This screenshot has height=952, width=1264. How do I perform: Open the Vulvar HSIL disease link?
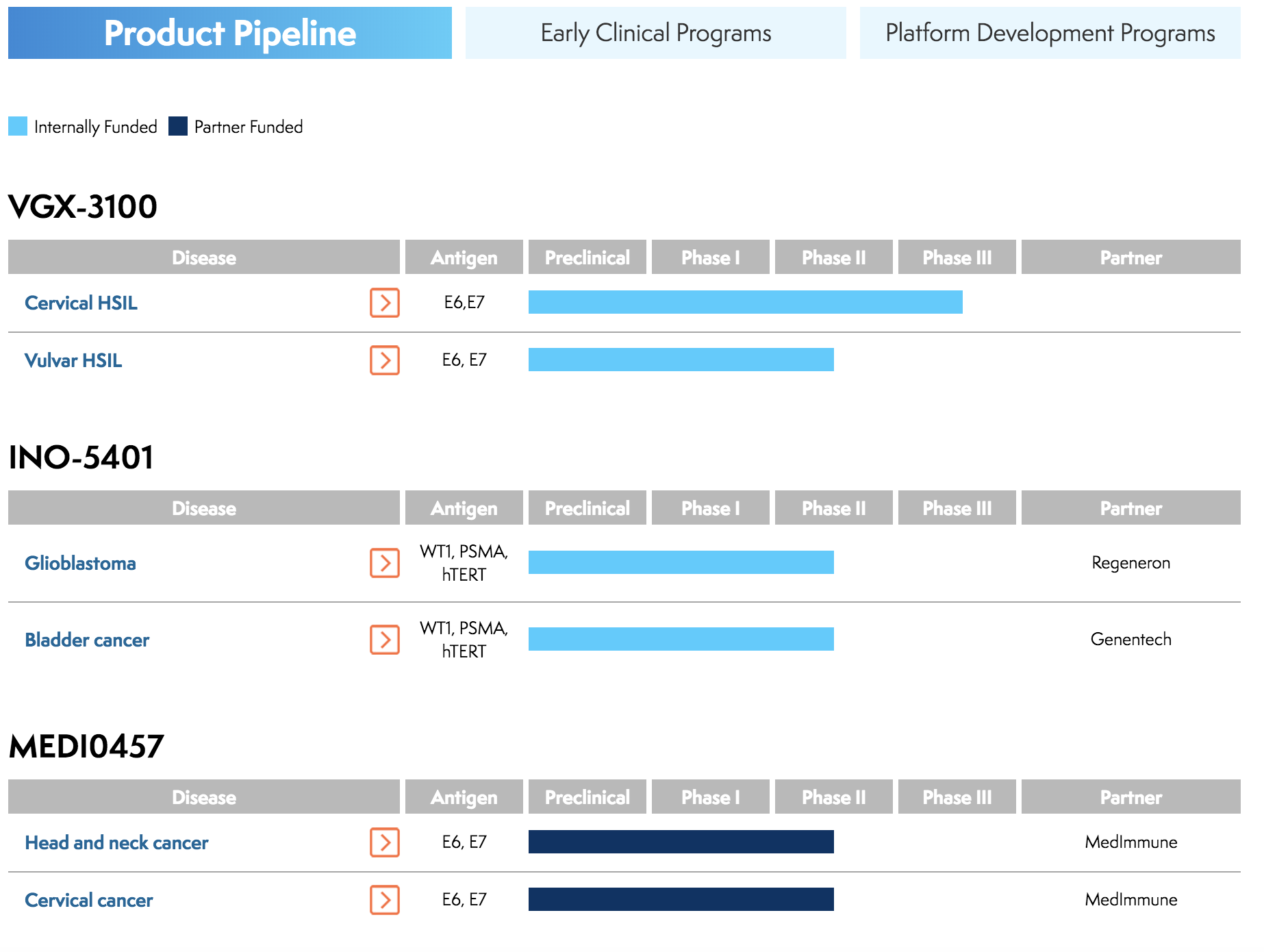pyautogui.click(x=73, y=361)
